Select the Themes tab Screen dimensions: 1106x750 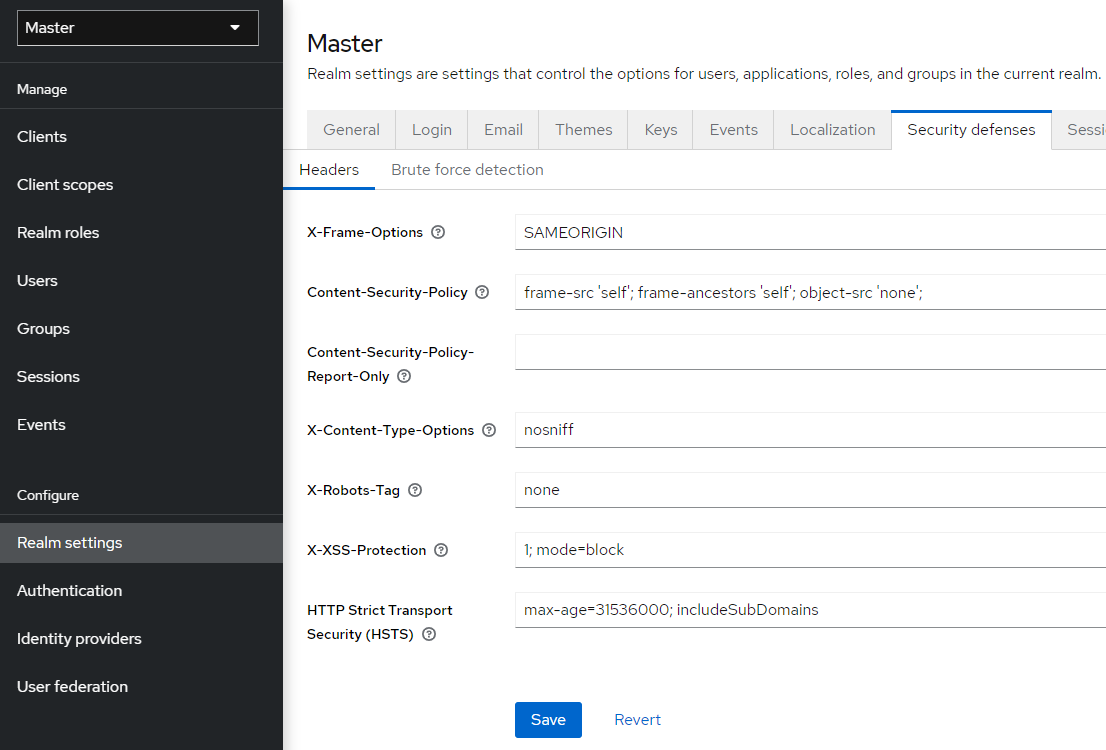[x=583, y=130]
